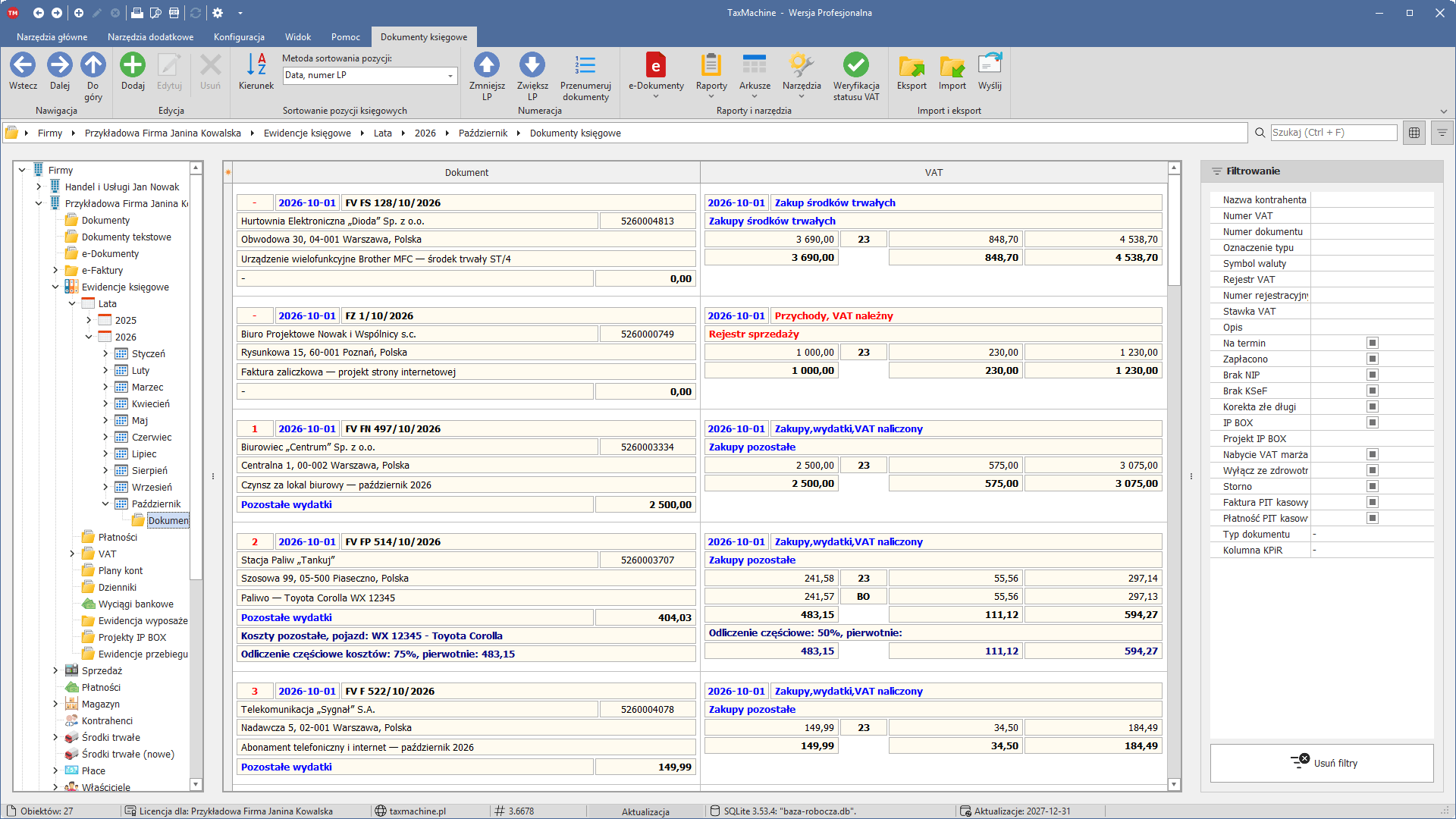Select Wyciągi bankowe in the tree
The height and width of the screenshot is (819, 1456).
coord(136,604)
